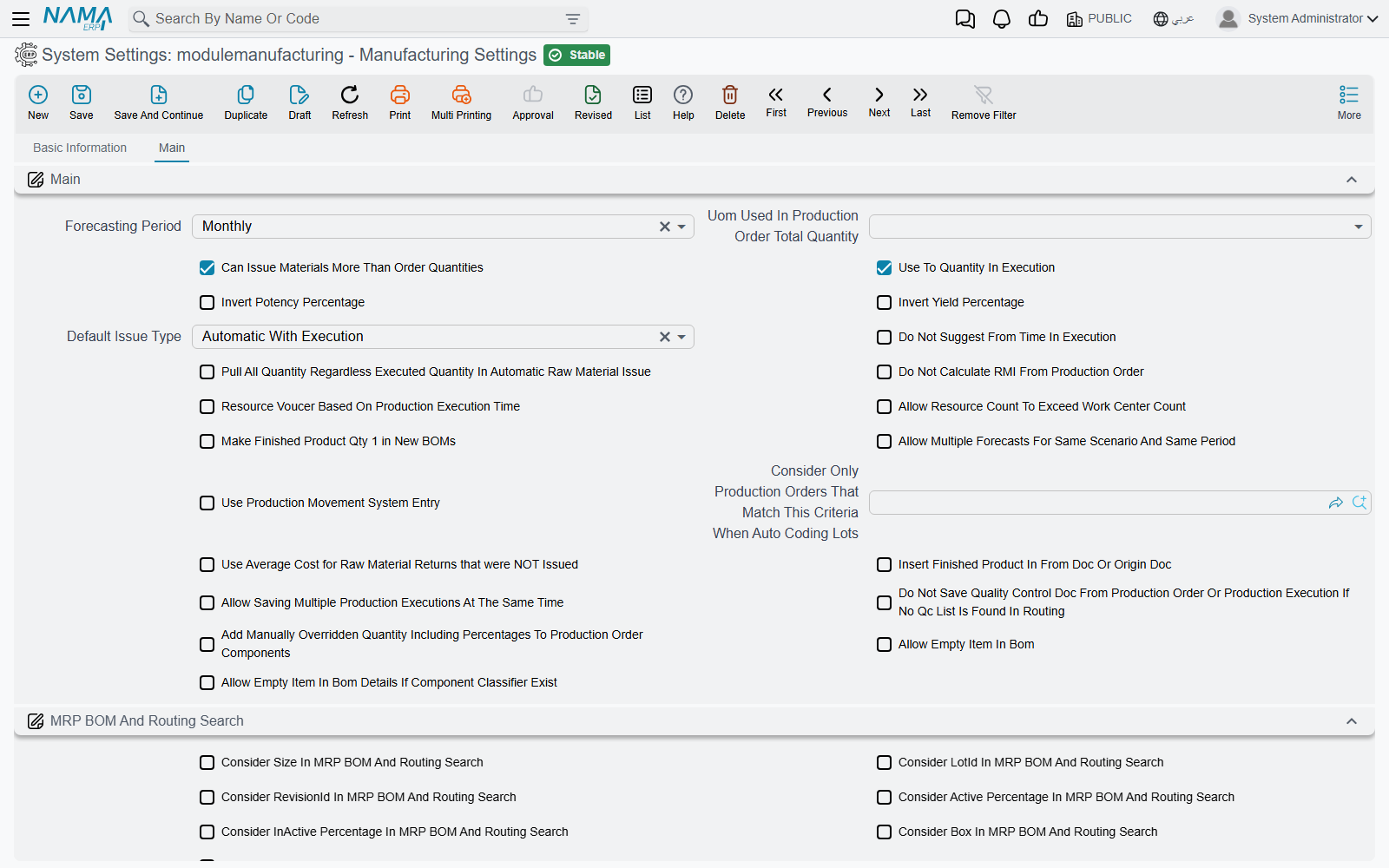Uncheck Use To Quantity In Execution
This screenshot has height=868, width=1389.
click(x=884, y=267)
